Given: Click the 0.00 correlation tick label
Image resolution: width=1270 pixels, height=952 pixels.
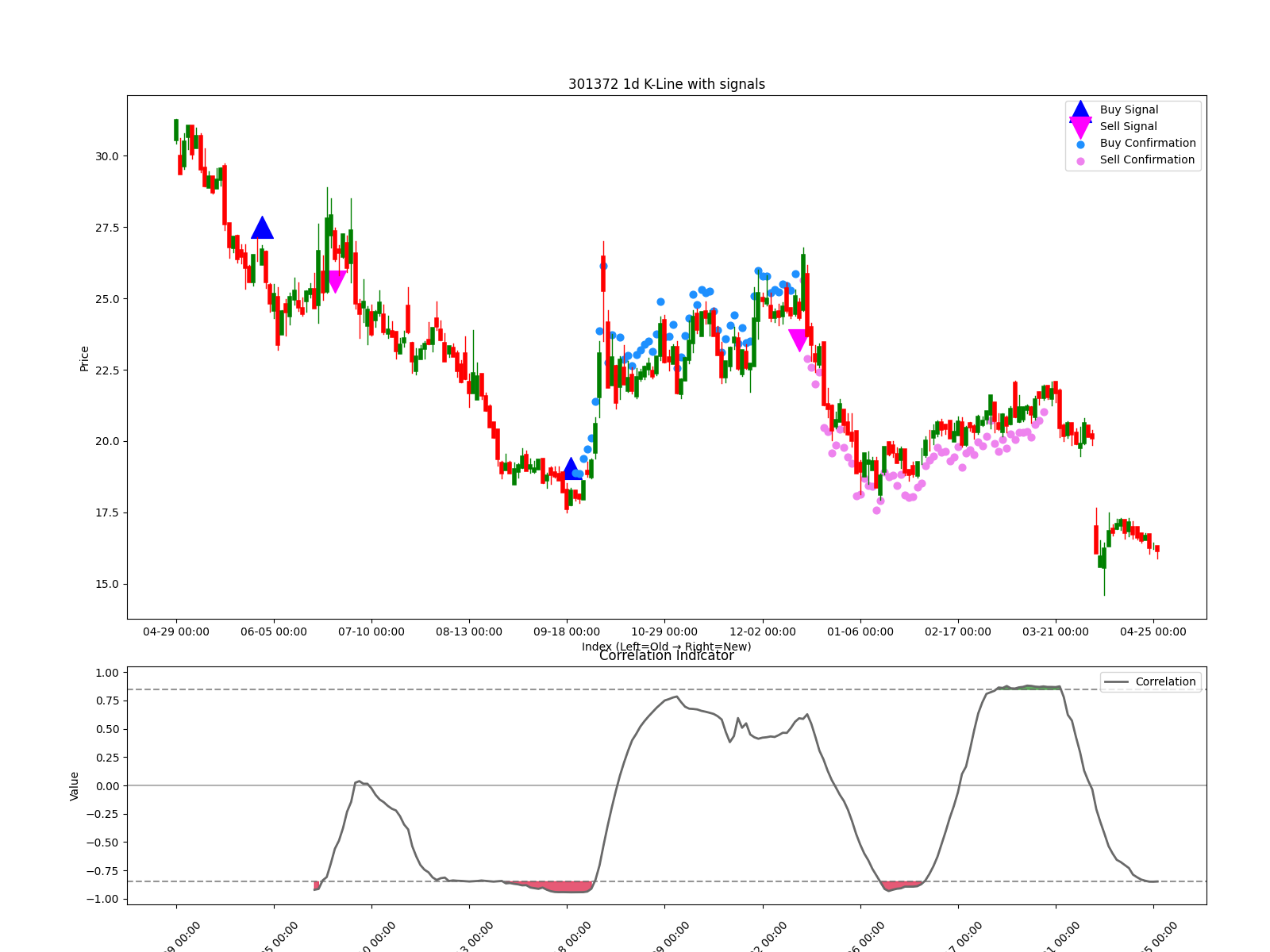Looking at the screenshot, I should [107, 786].
